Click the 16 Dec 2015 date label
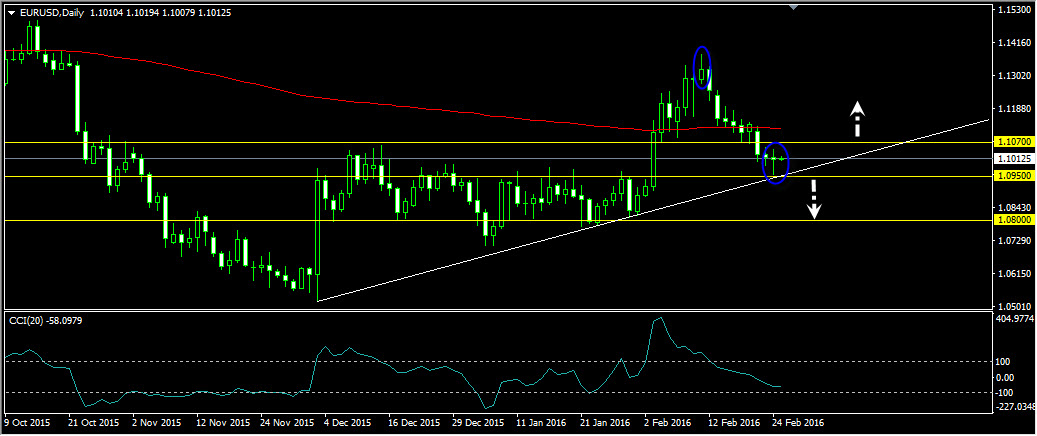The image size is (1037, 436). coord(414,421)
